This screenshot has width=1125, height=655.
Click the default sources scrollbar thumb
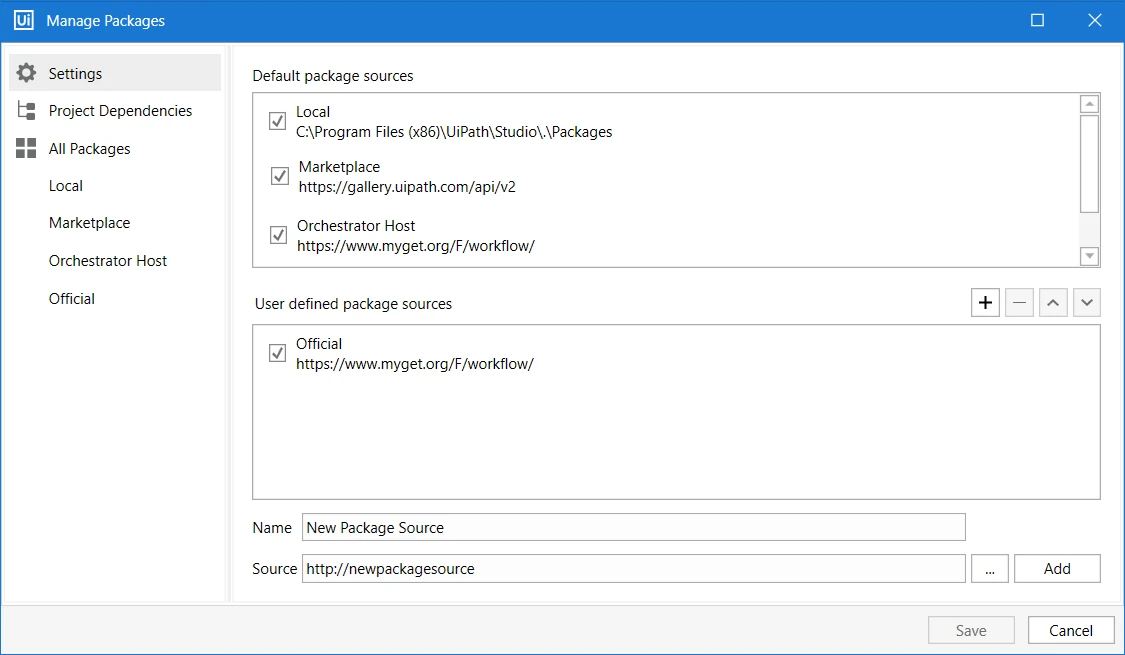(x=1089, y=164)
